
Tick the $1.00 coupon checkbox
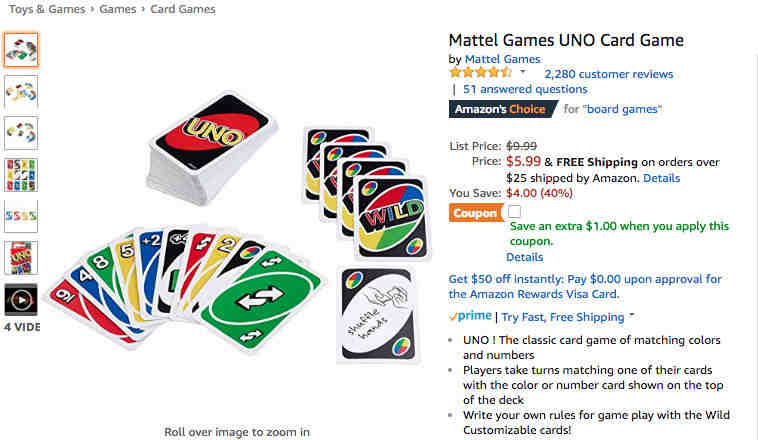click(514, 212)
